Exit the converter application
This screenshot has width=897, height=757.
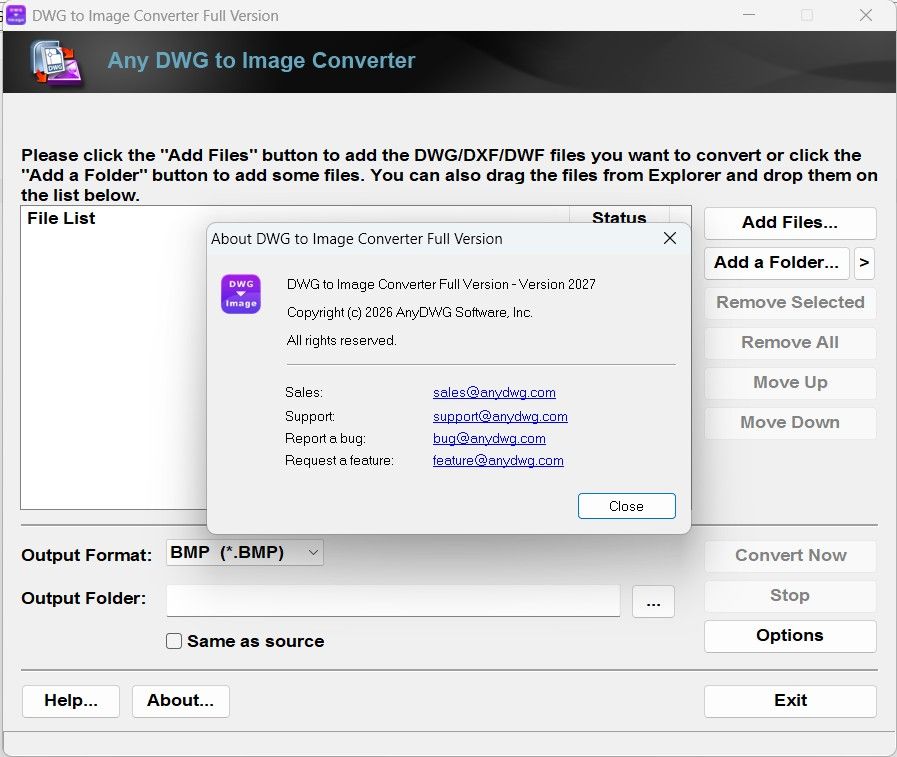(789, 700)
